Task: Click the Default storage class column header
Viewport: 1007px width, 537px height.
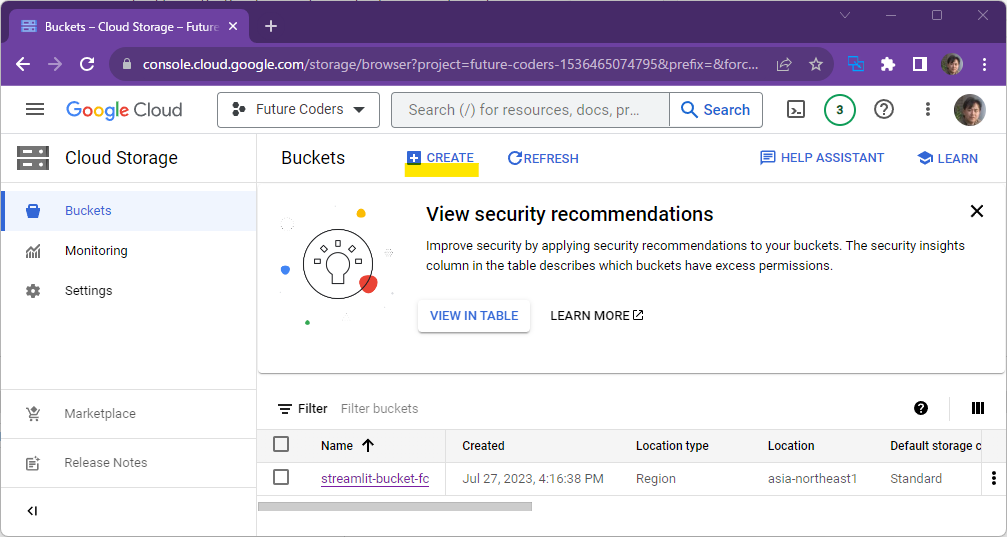Action: [935, 446]
